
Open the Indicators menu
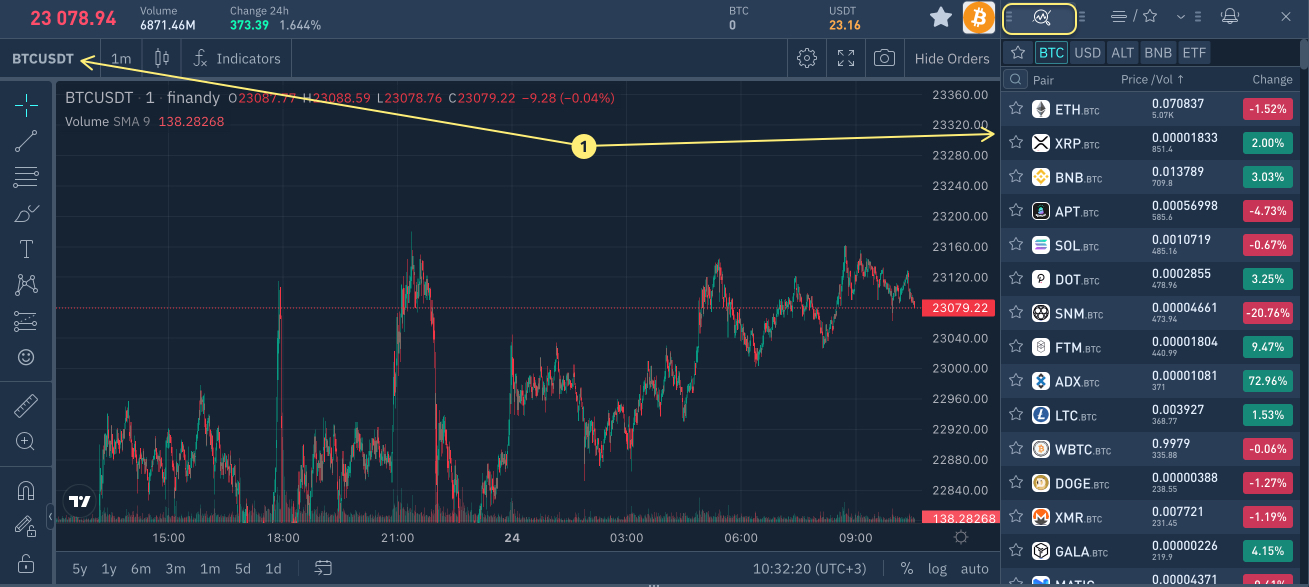[238, 59]
